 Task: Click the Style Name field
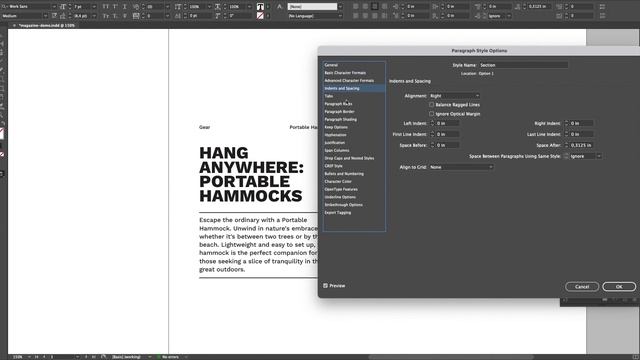[523, 65]
